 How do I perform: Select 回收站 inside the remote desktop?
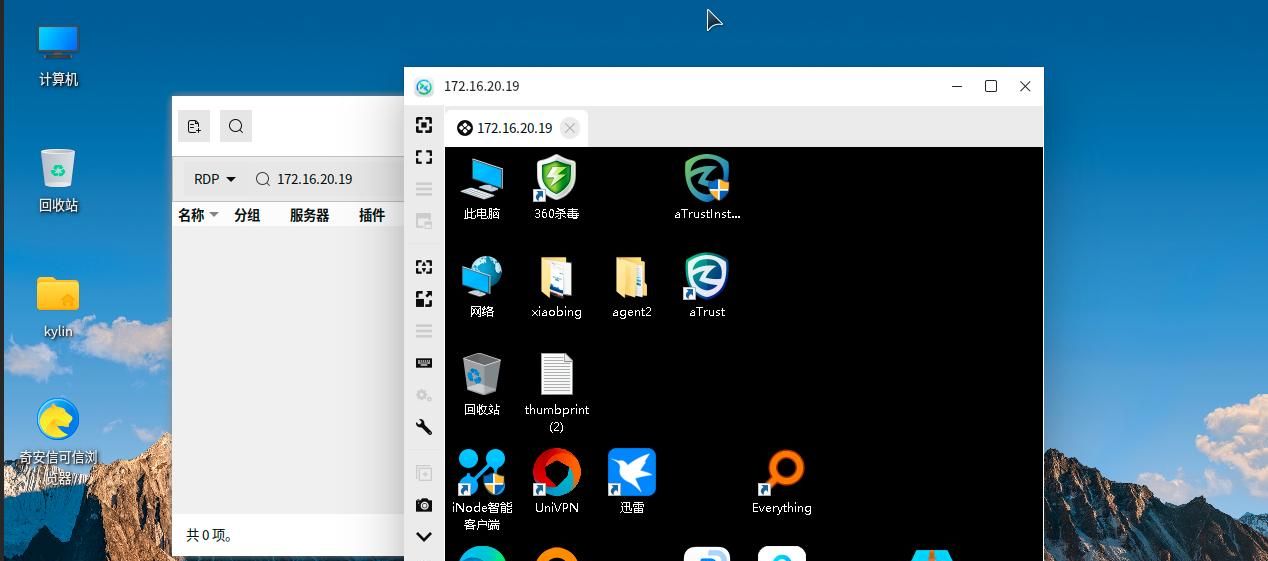coord(482,384)
